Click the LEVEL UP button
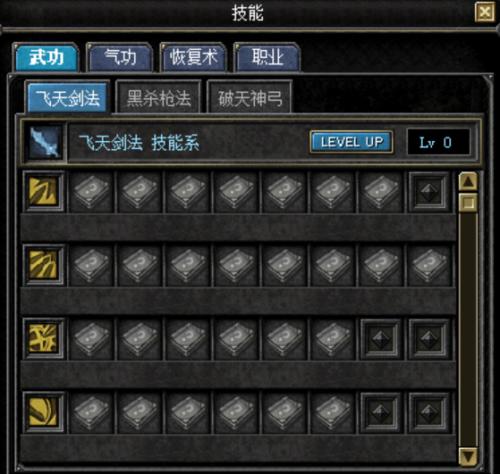Screen dimensions: 500x474 click(x=352, y=142)
